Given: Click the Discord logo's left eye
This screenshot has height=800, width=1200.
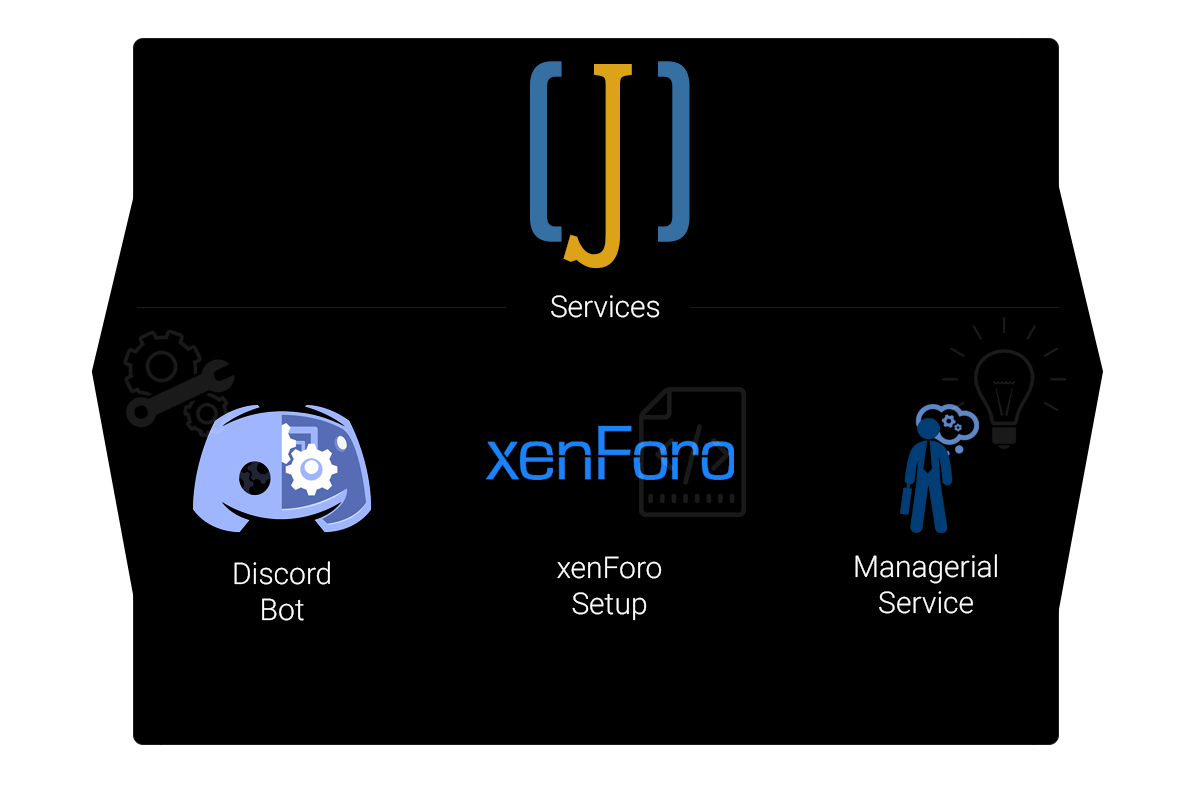Looking at the screenshot, I should click(254, 478).
